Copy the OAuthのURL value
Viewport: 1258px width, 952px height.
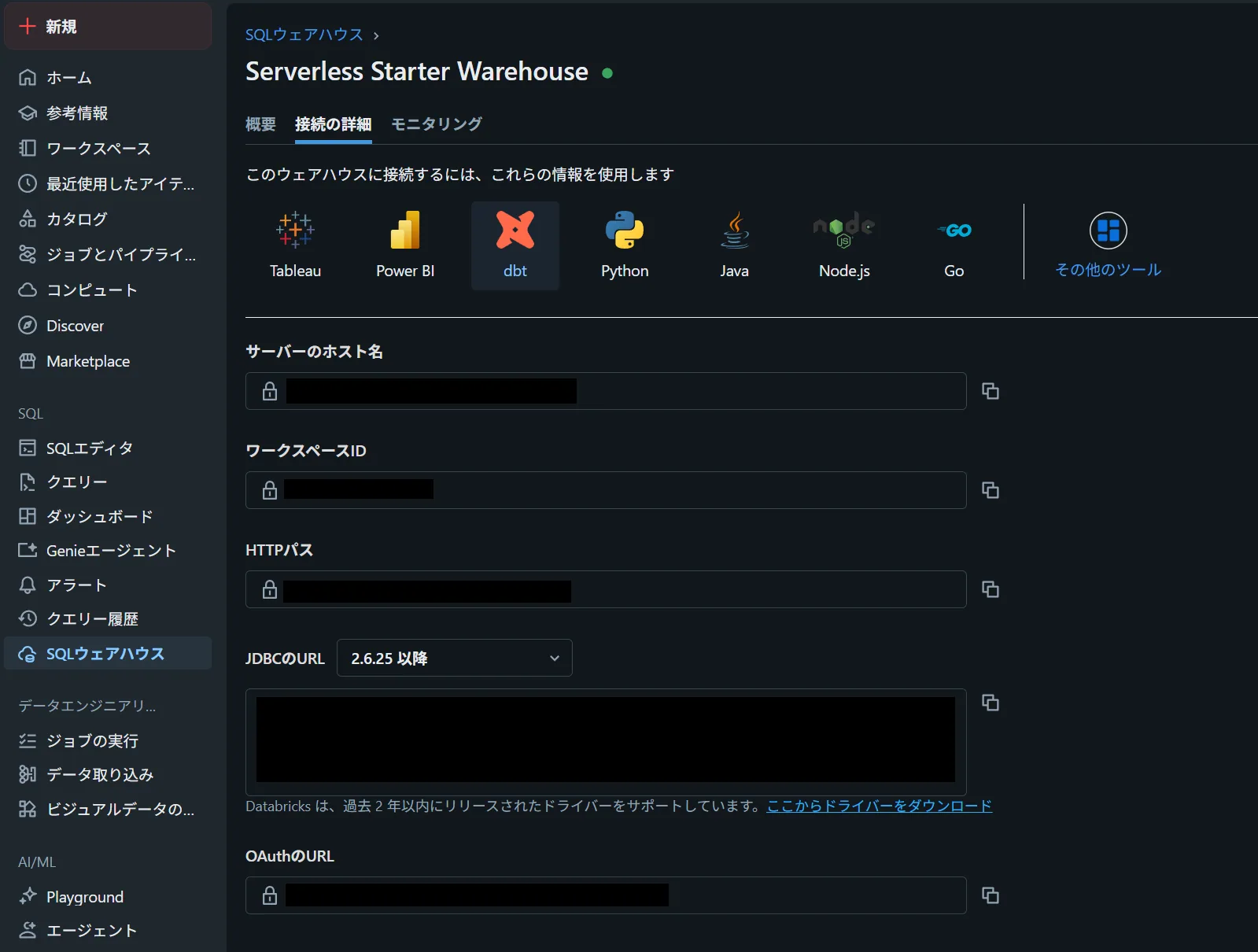(x=991, y=895)
